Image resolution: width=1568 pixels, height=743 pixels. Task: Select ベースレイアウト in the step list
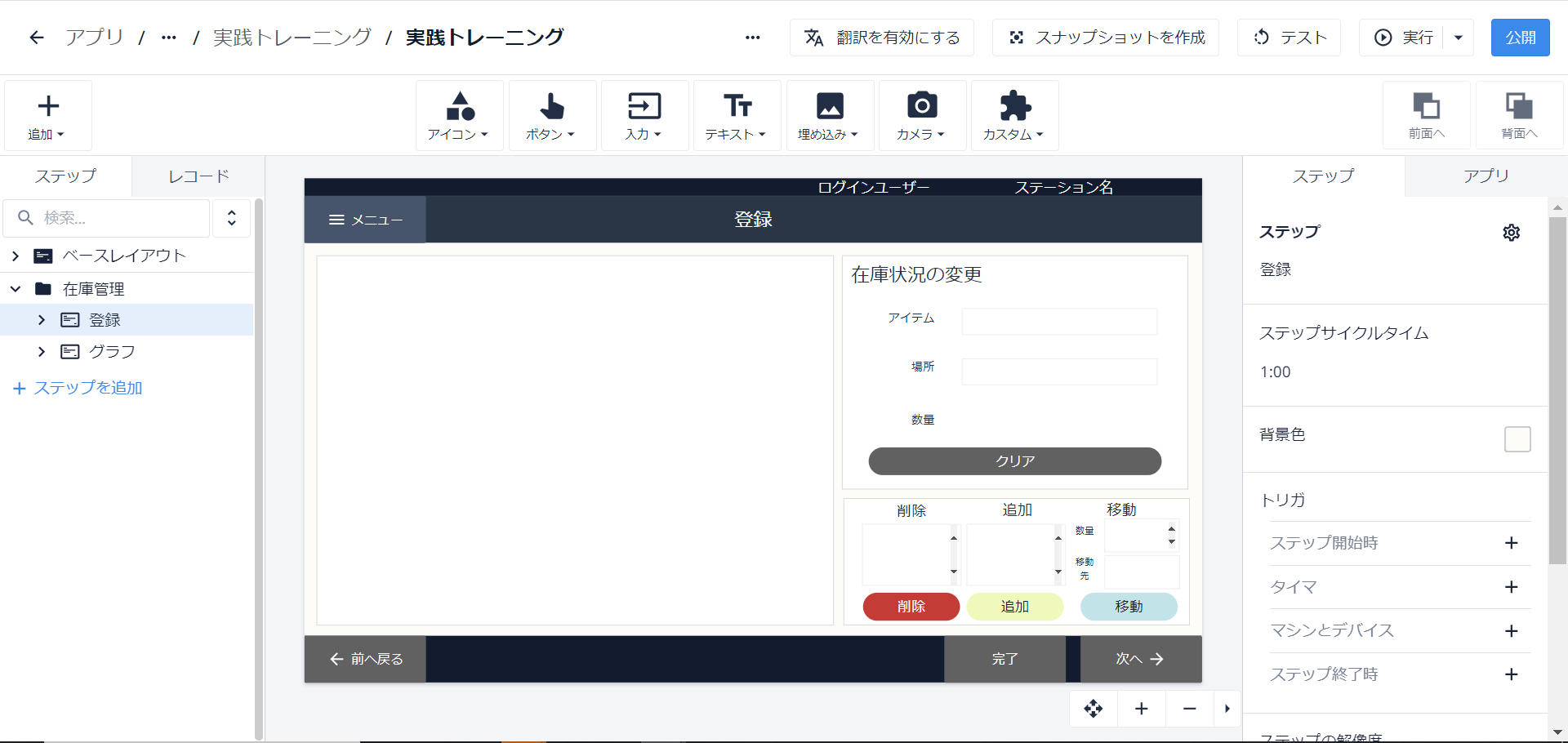(x=124, y=256)
